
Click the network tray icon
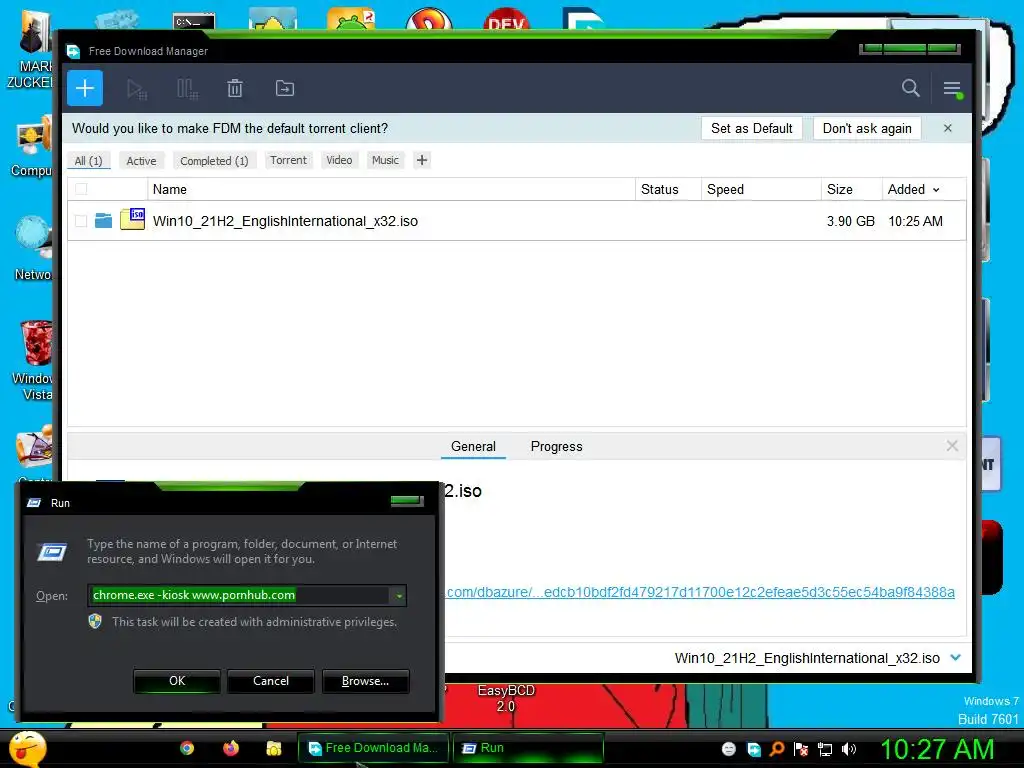(x=825, y=749)
